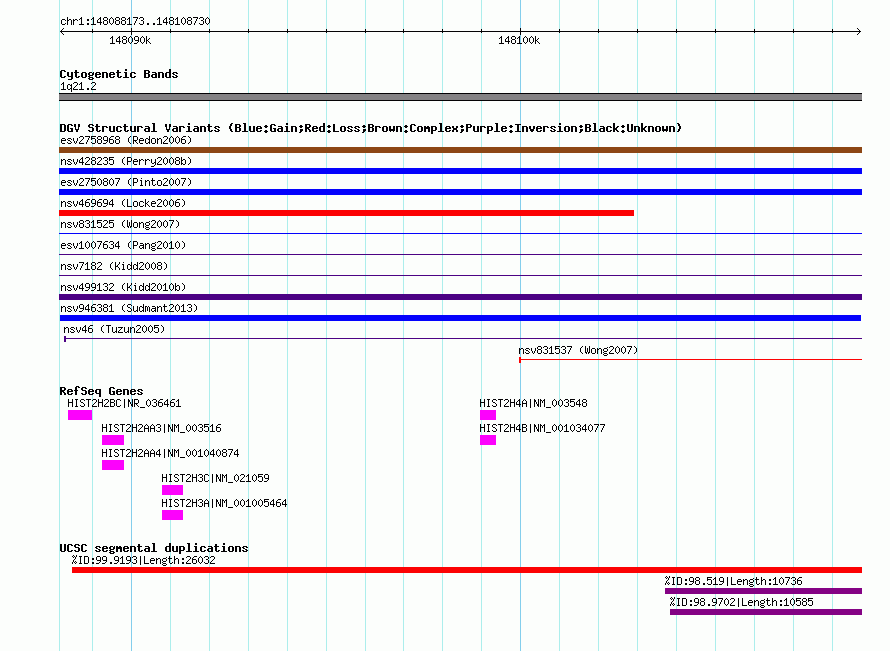Open the nsv946381 (Sudmant2013) label

pos(129,308)
